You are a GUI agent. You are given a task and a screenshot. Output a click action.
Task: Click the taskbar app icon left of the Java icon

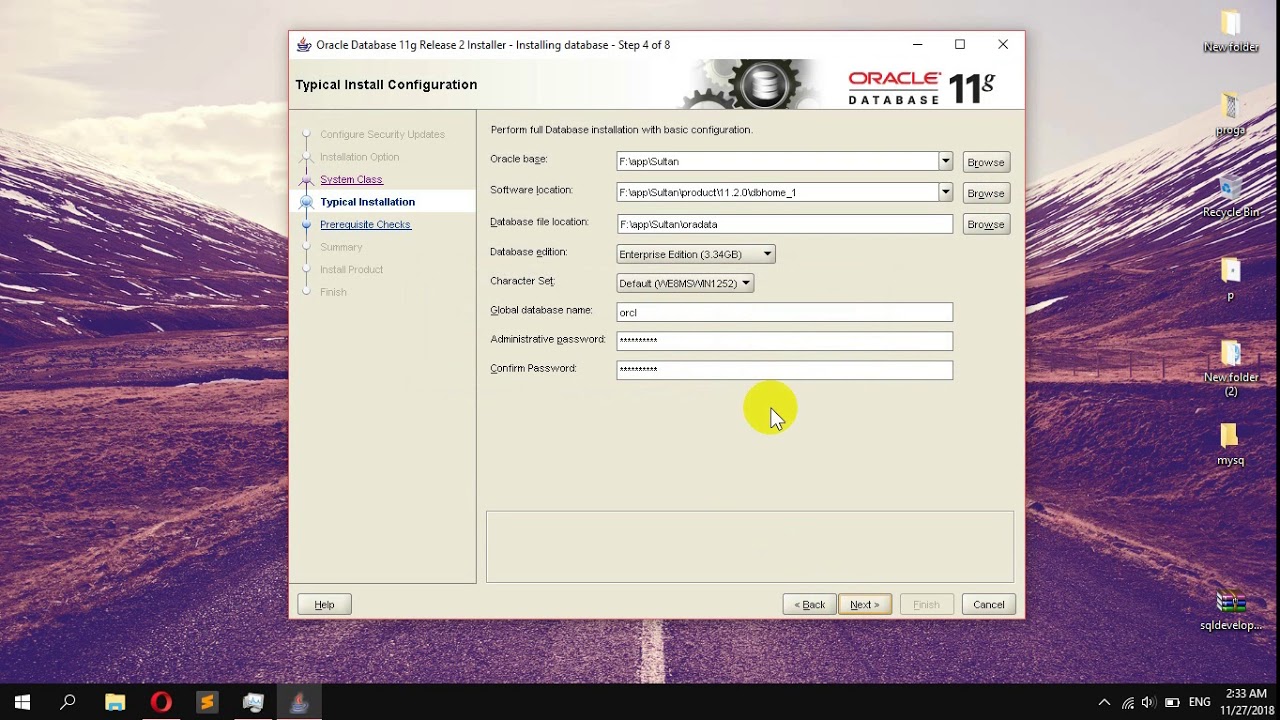253,702
